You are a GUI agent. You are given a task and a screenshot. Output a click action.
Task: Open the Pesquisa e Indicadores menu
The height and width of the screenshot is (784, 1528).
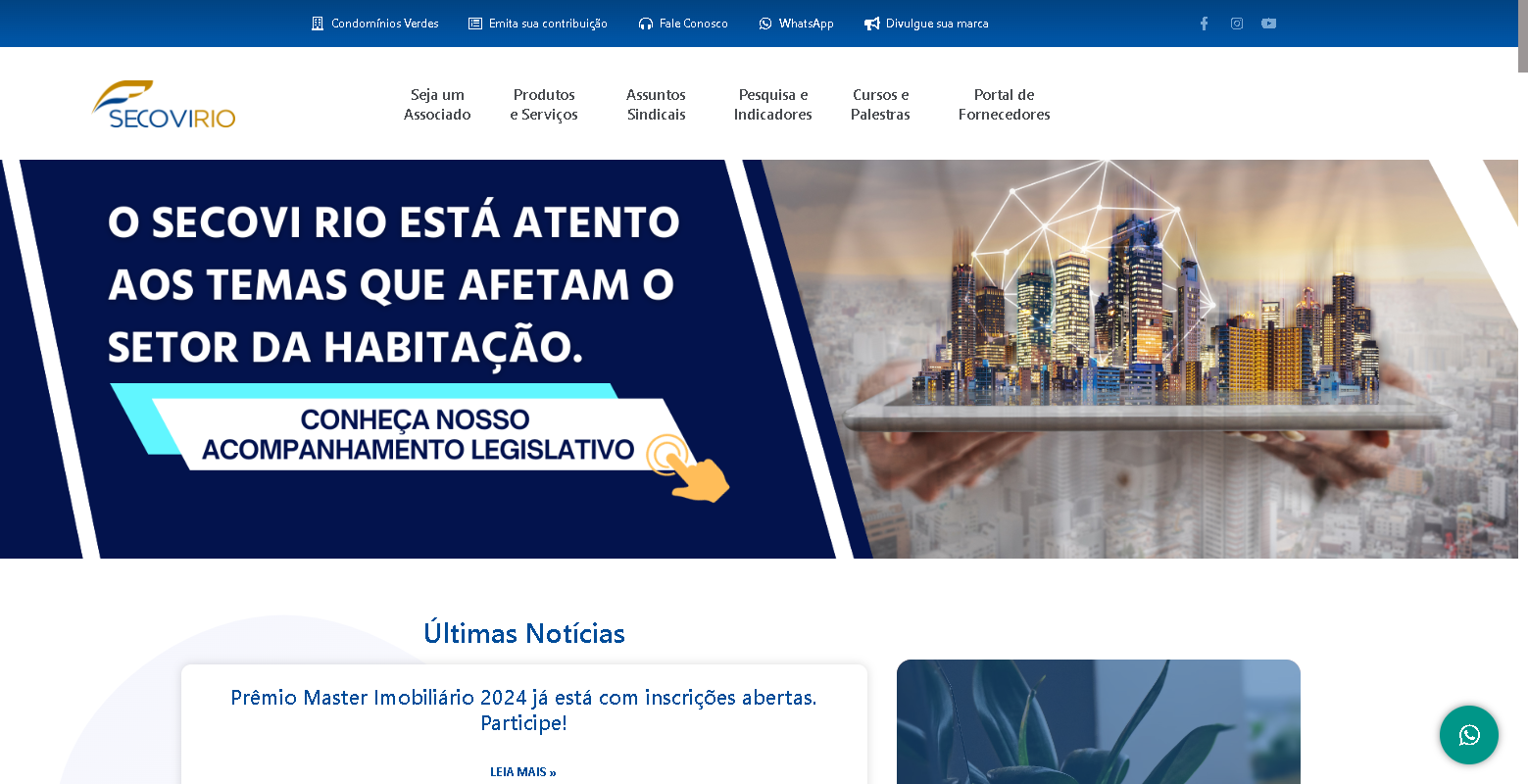[773, 105]
